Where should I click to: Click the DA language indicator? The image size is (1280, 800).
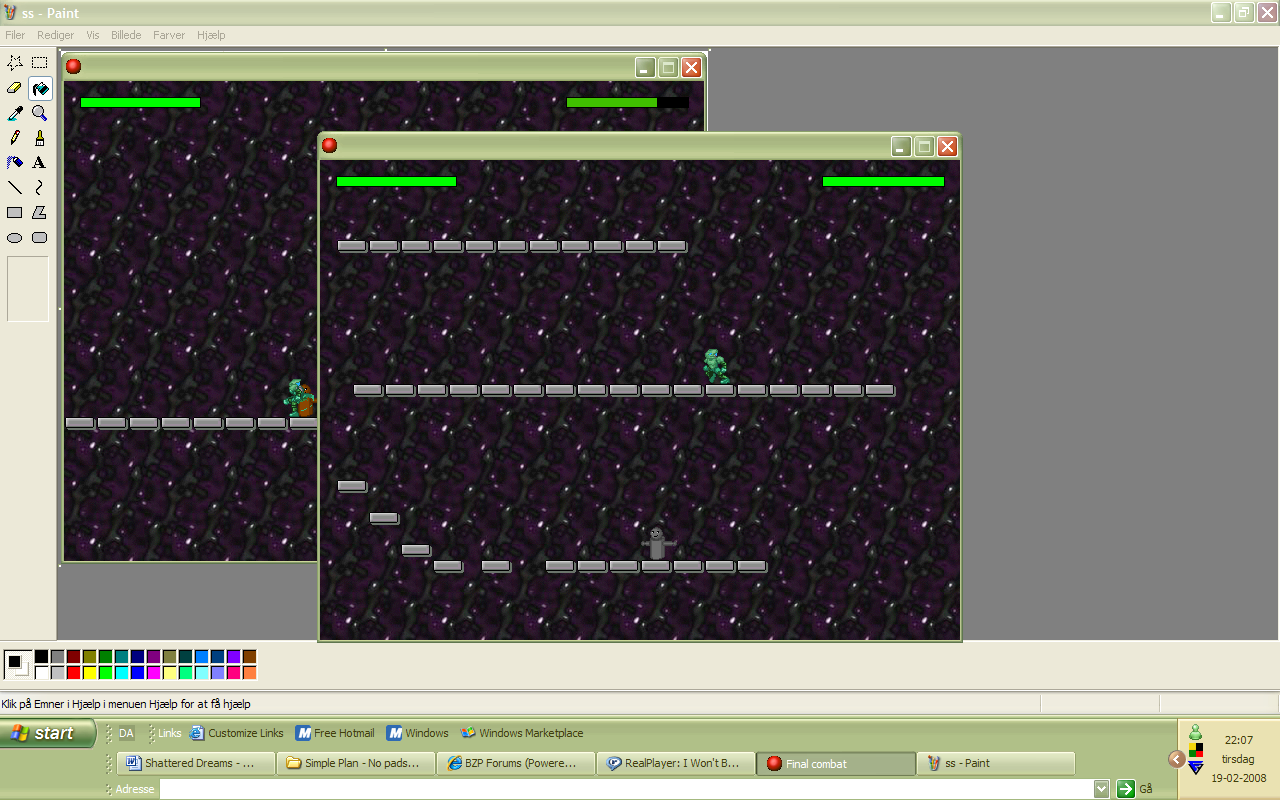pos(126,733)
